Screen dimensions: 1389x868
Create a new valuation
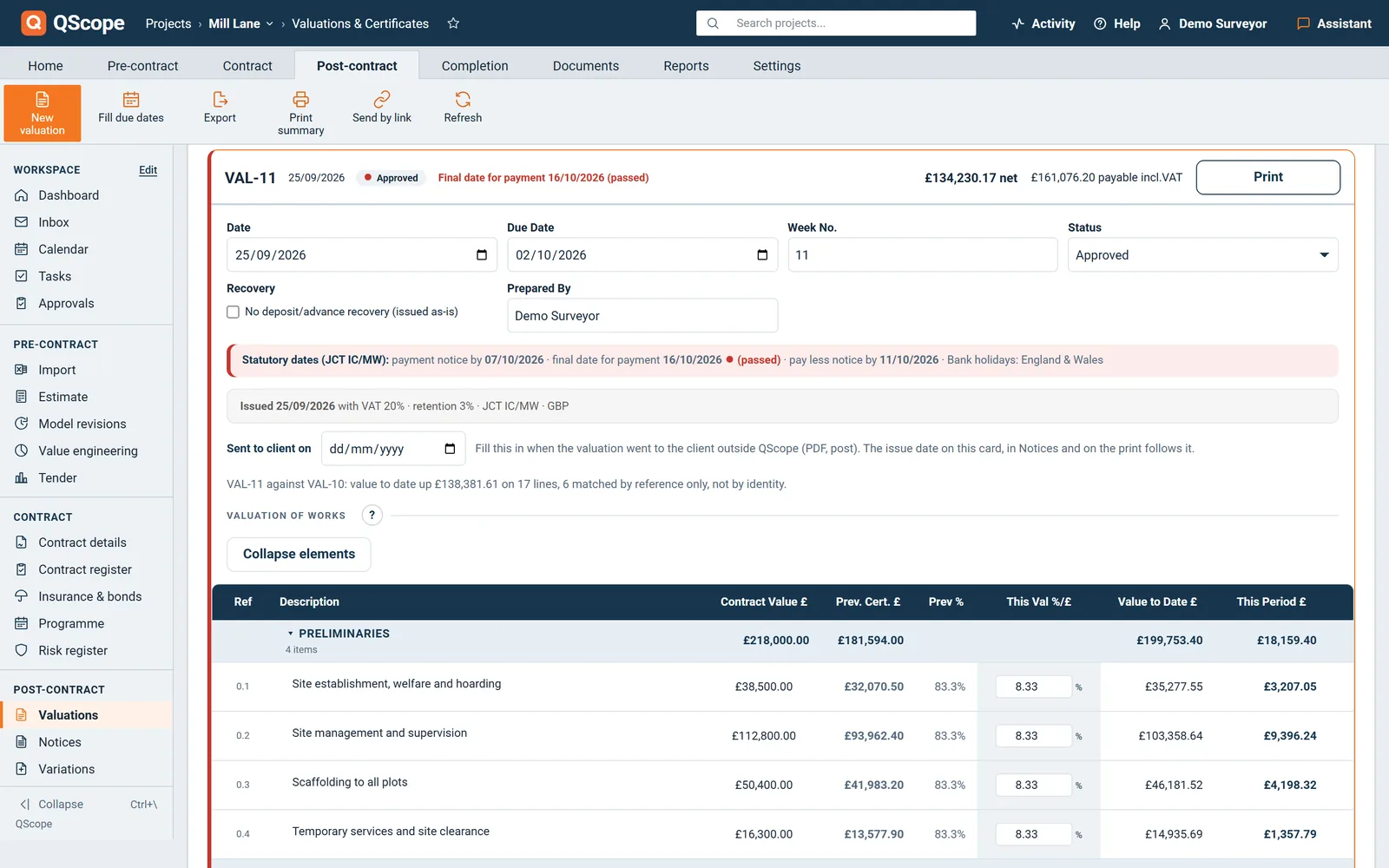pyautogui.click(x=43, y=113)
